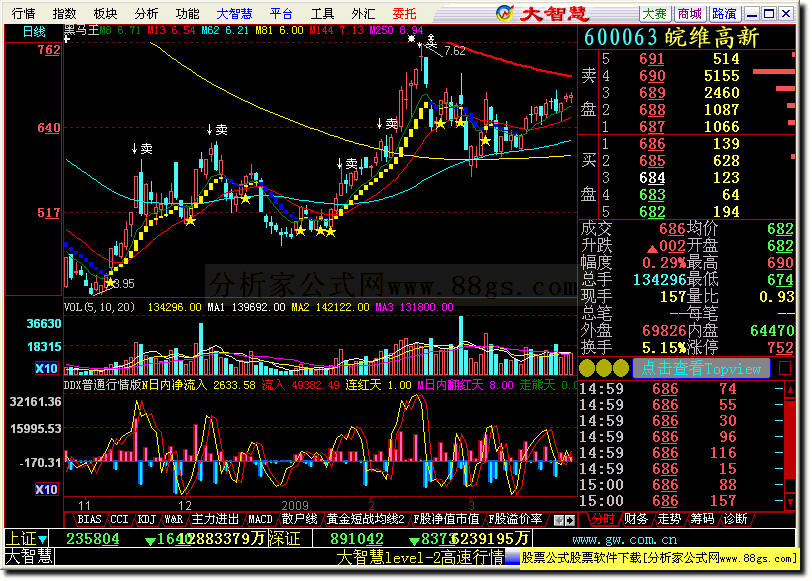812x581 pixels.
Task: Open the 工具 menu
Action: [322, 13]
